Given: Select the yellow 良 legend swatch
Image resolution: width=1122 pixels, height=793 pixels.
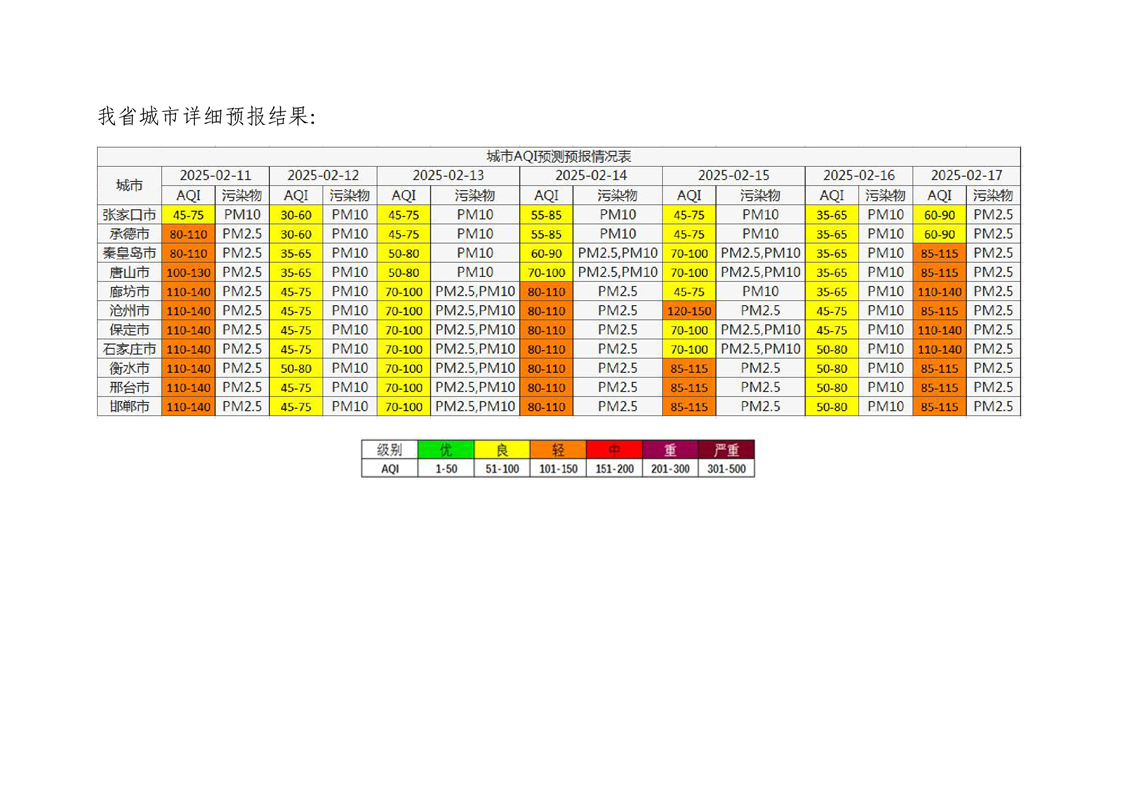Looking at the screenshot, I should coord(501,450).
